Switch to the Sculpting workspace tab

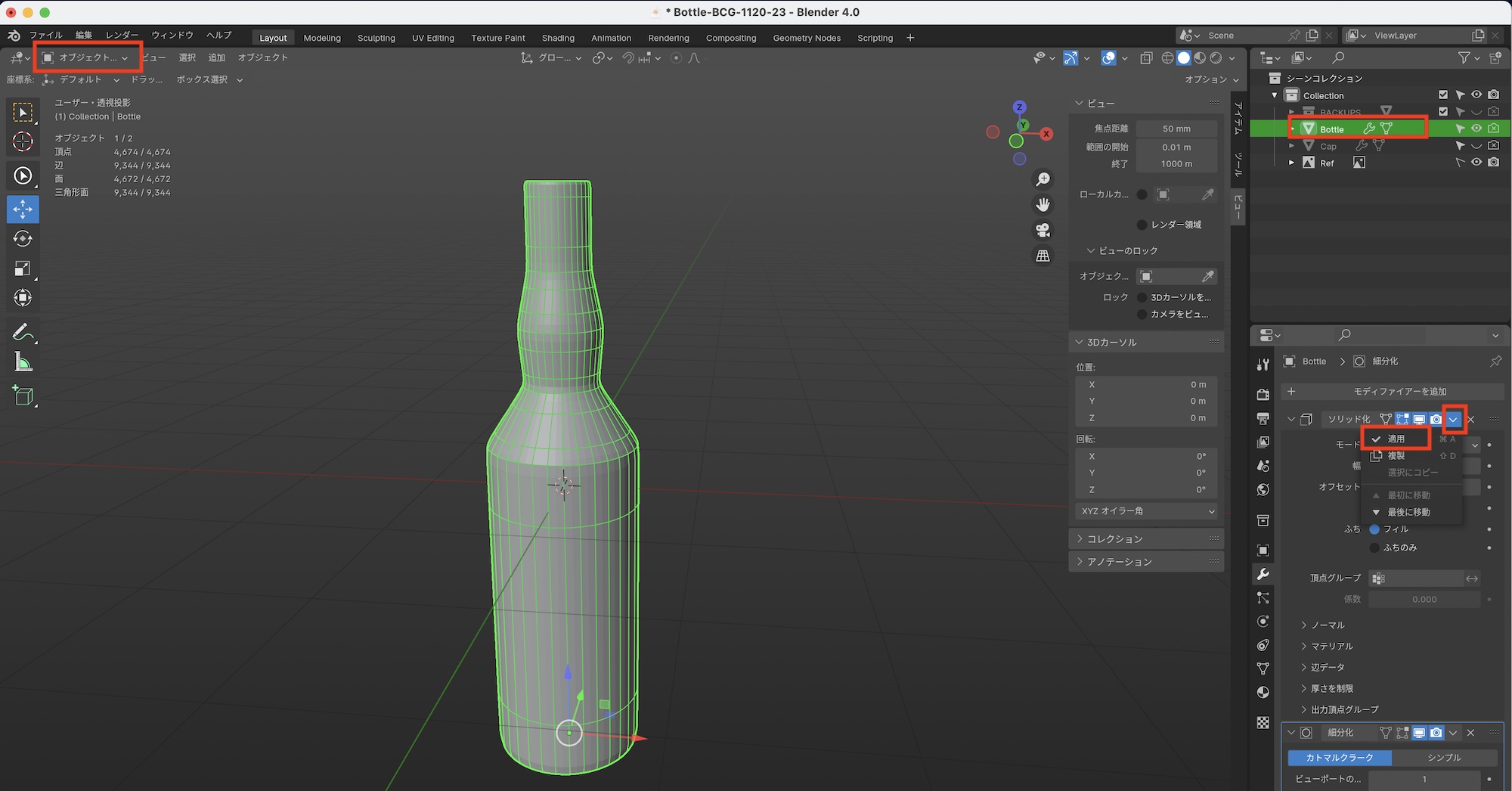pyautogui.click(x=376, y=38)
